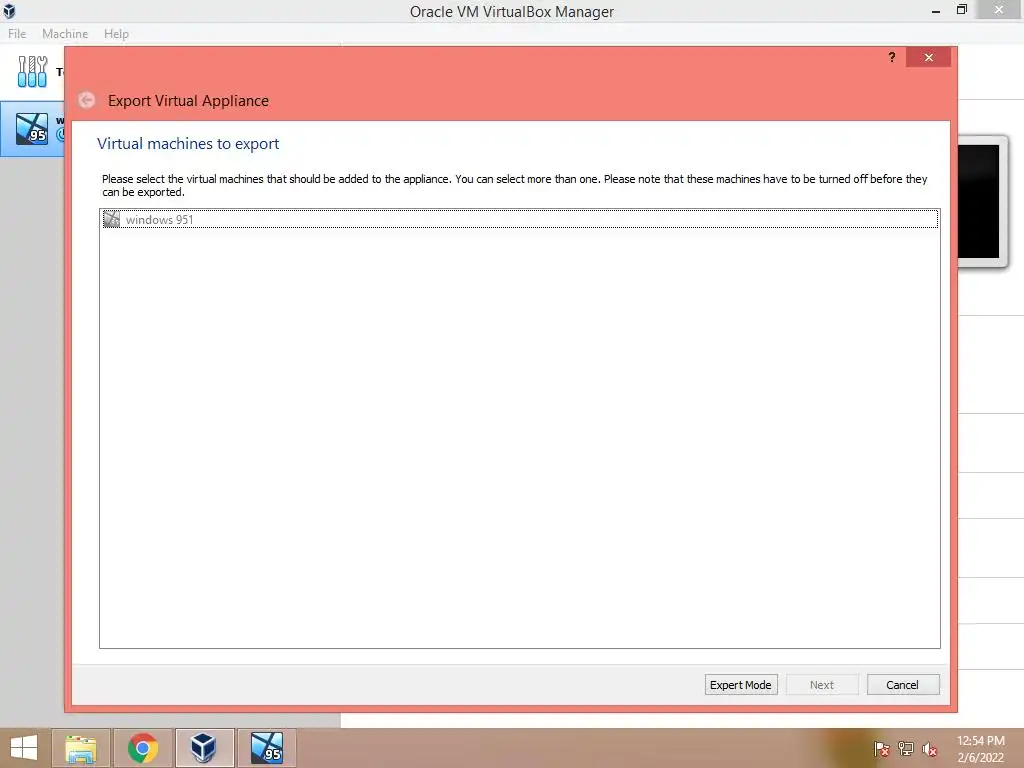Open the Machine menu in VirtualBox Manager
This screenshot has width=1024, height=768.
65,33
